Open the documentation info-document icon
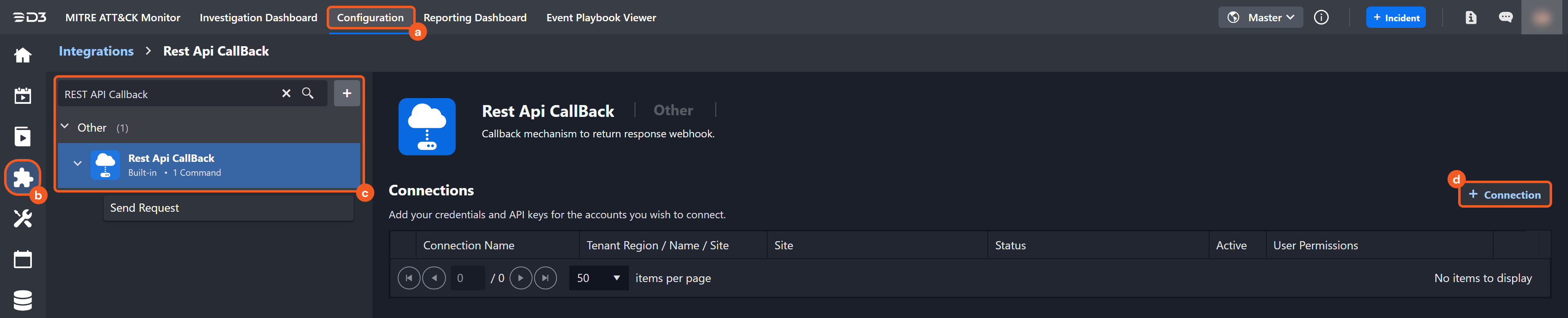Screen dimensions: 1568x318 1470,17
